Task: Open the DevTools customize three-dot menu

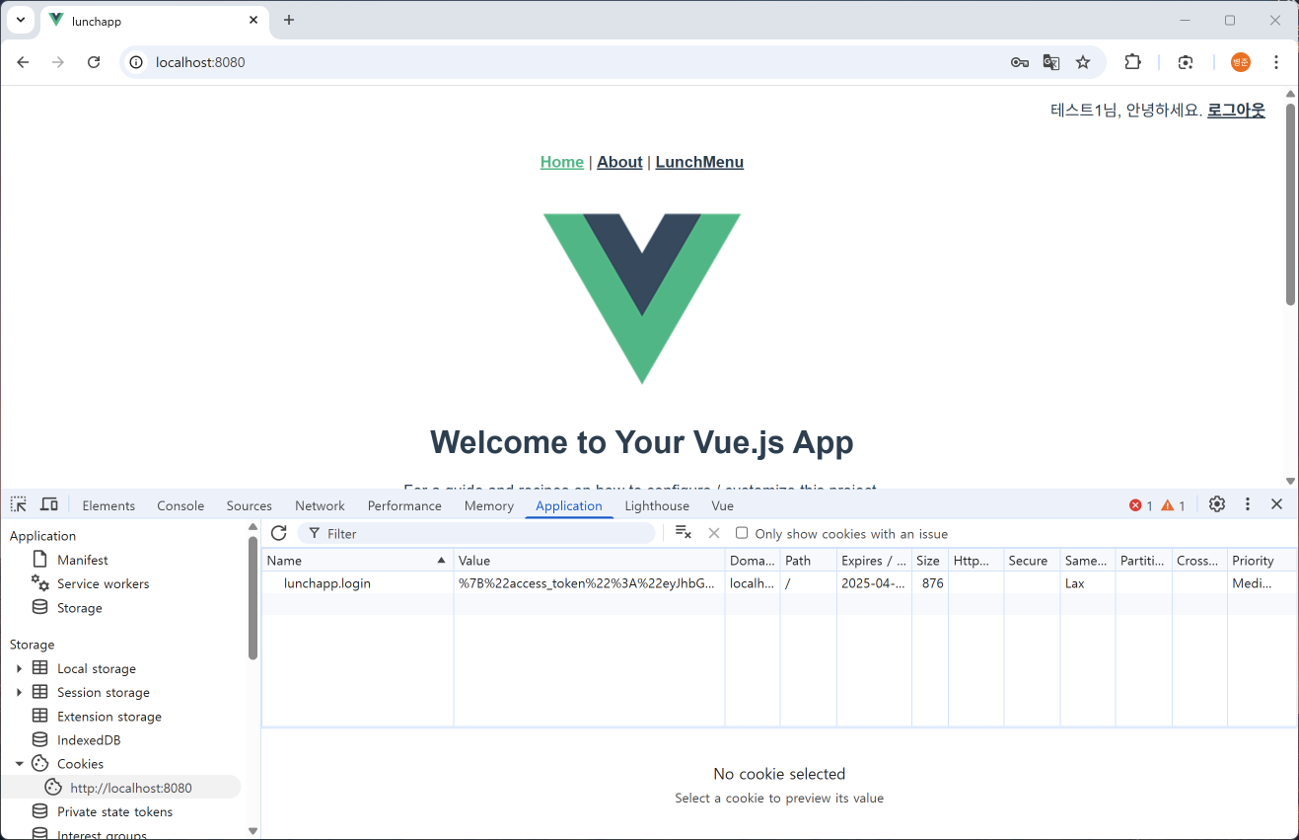Action: click(1247, 505)
